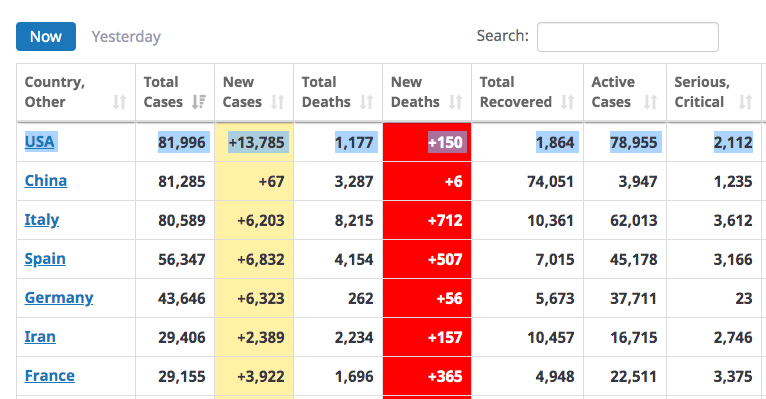Viewport: 766px width, 399px height.
Task: Sort by Serious, Critical column arrows
Action: [x=745, y=102]
